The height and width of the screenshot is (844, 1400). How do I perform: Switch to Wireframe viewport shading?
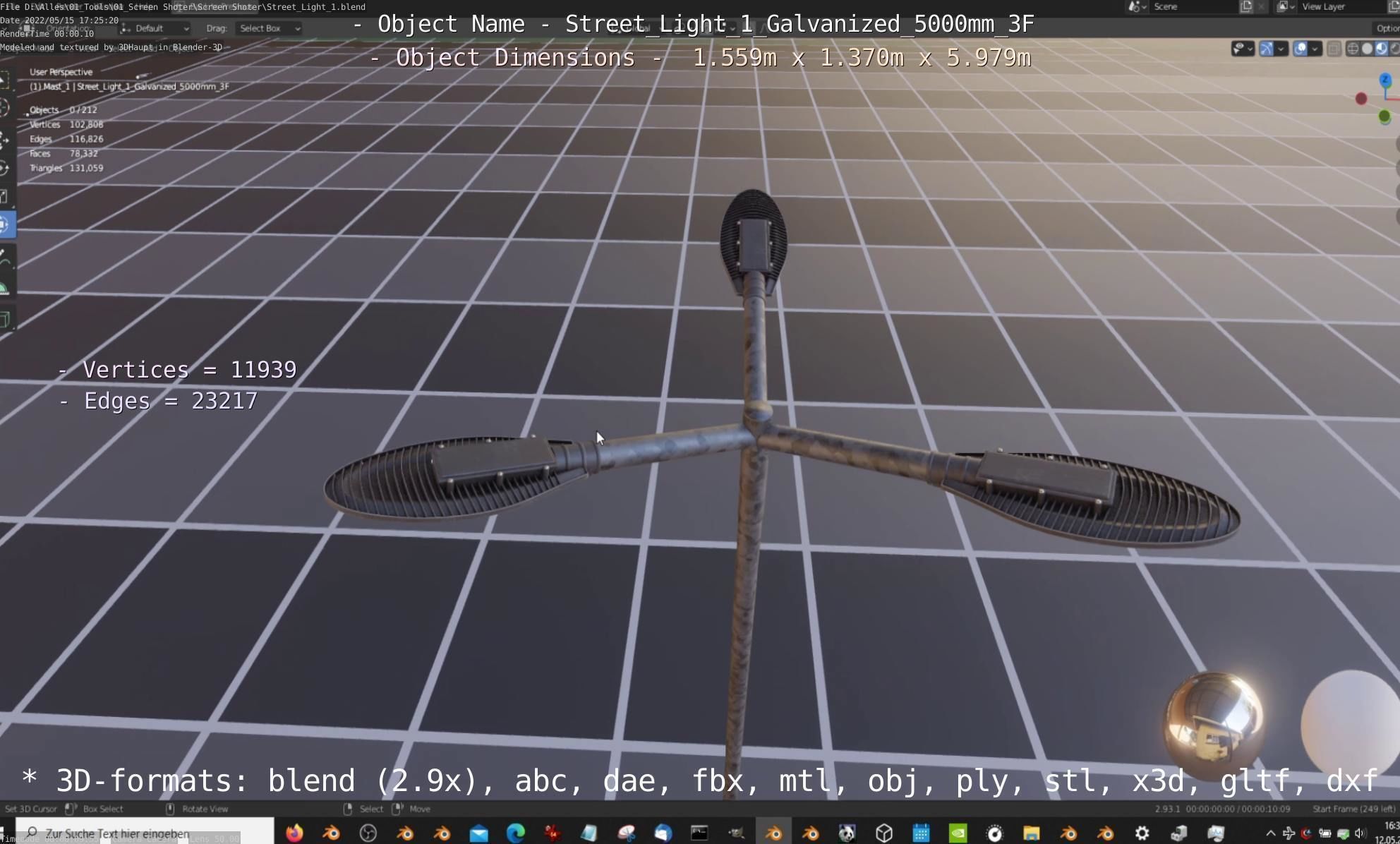pos(1353,49)
